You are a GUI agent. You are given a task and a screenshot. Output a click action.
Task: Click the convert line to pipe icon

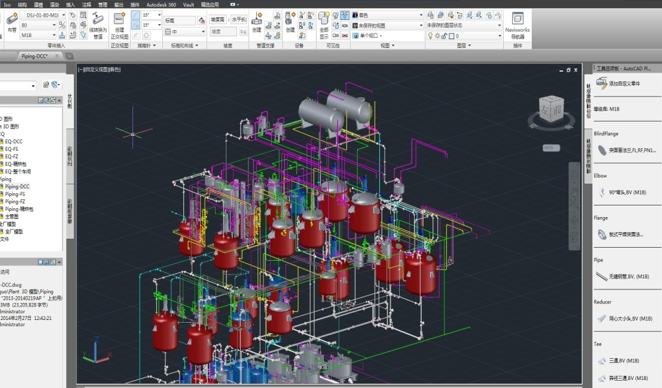98,25
